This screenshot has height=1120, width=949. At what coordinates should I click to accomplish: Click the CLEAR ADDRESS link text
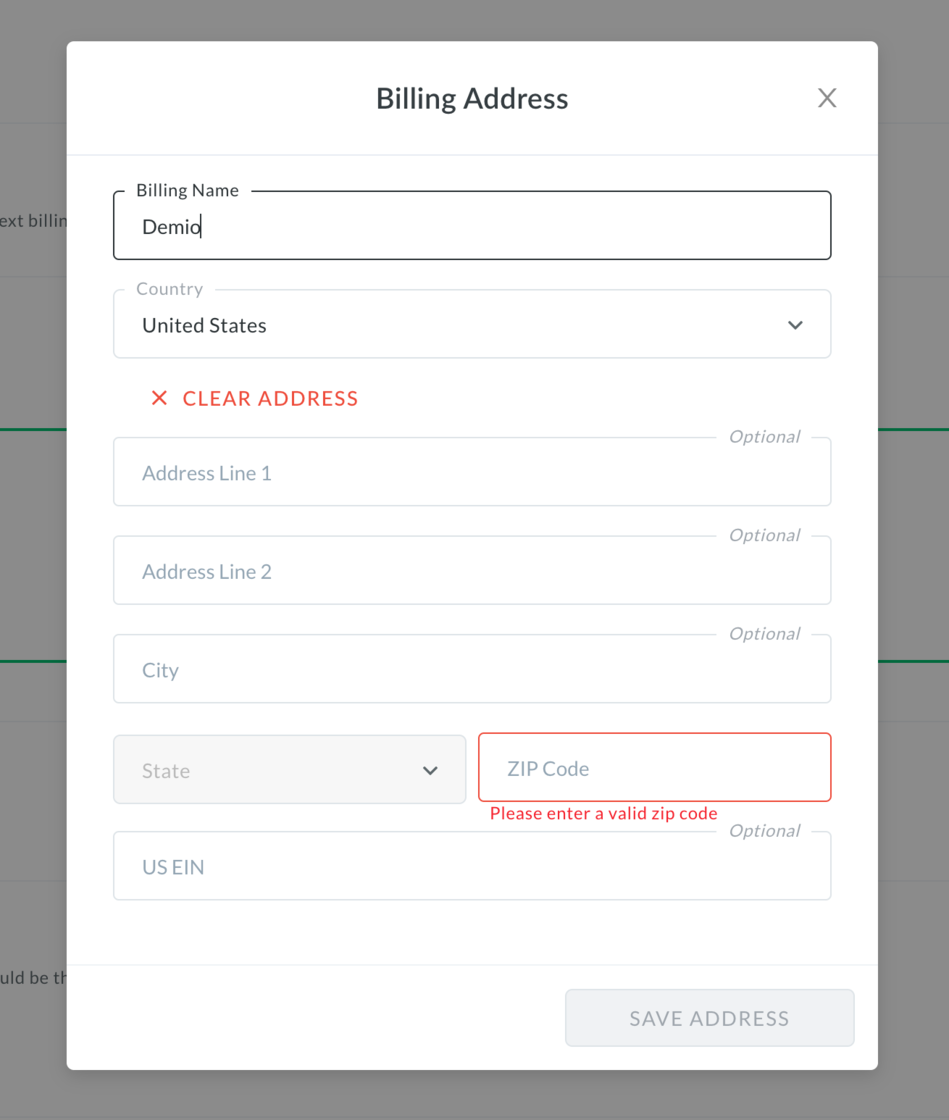(270, 398)
